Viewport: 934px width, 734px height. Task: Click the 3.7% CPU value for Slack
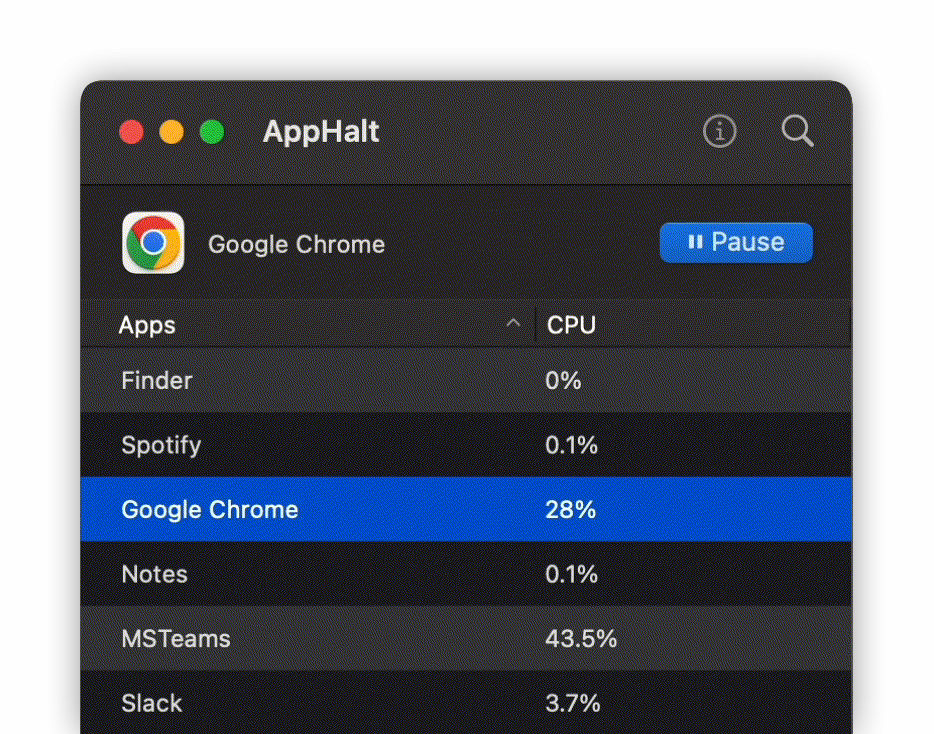[x=572, y=703]
